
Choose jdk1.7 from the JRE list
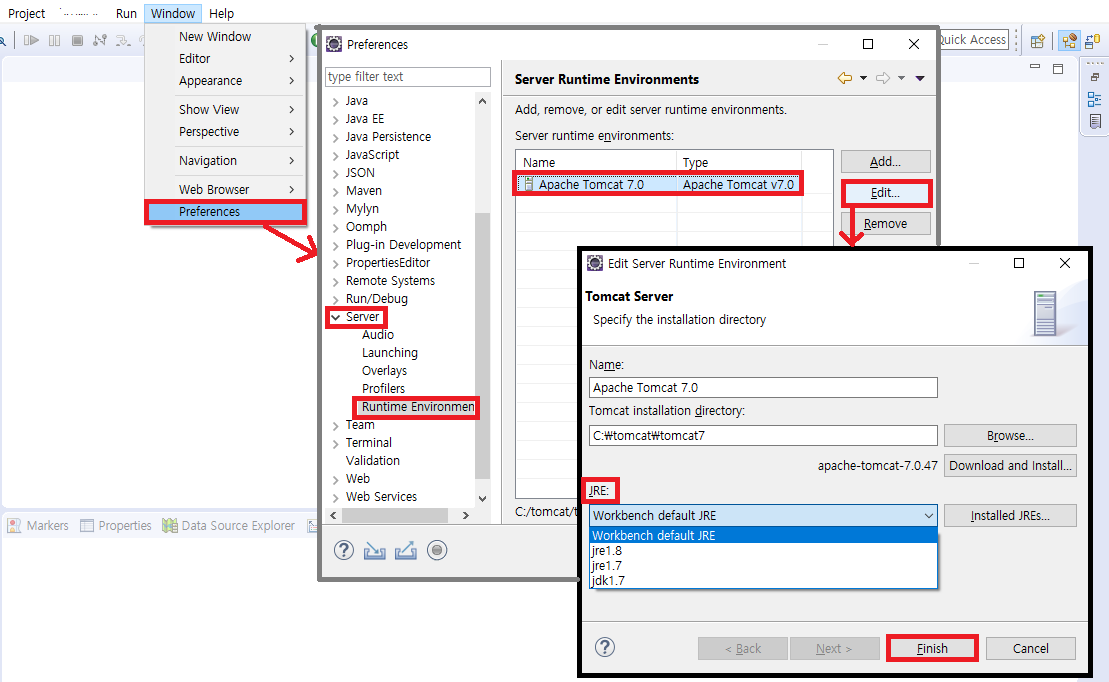coord(762,580)
